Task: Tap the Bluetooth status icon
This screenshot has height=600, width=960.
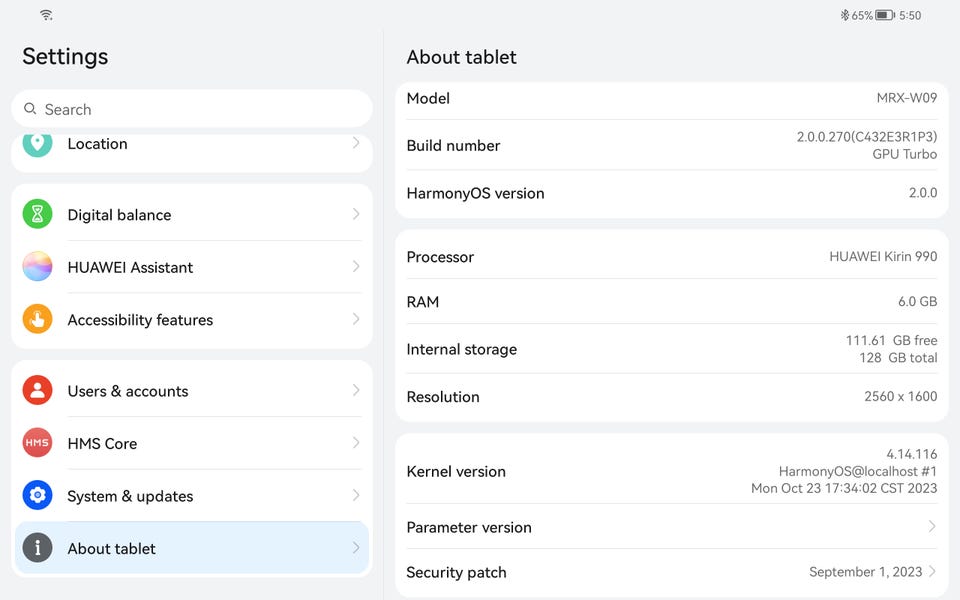Action: [844, 15]
